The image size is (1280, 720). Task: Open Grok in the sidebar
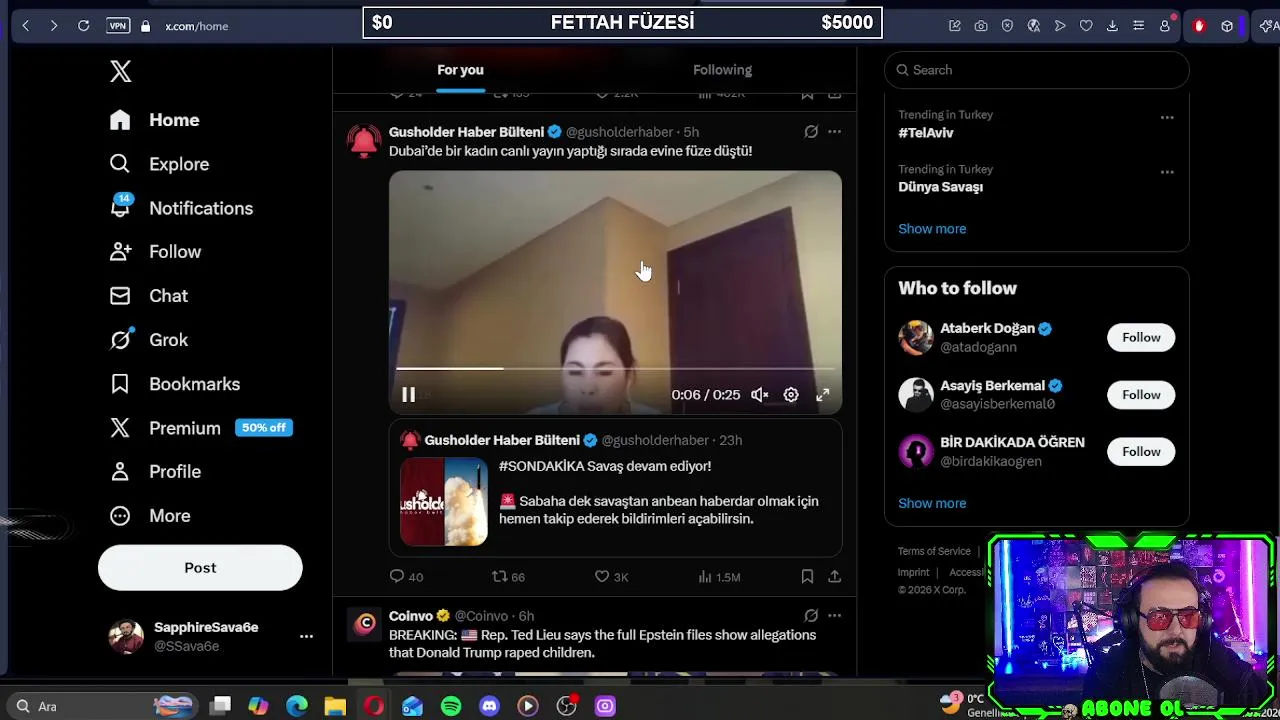(149, 340)
